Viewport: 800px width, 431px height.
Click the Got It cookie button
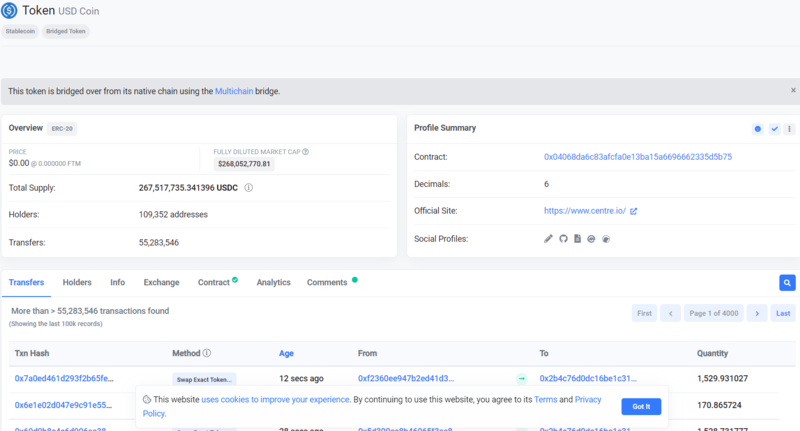[x=641, y=407]
